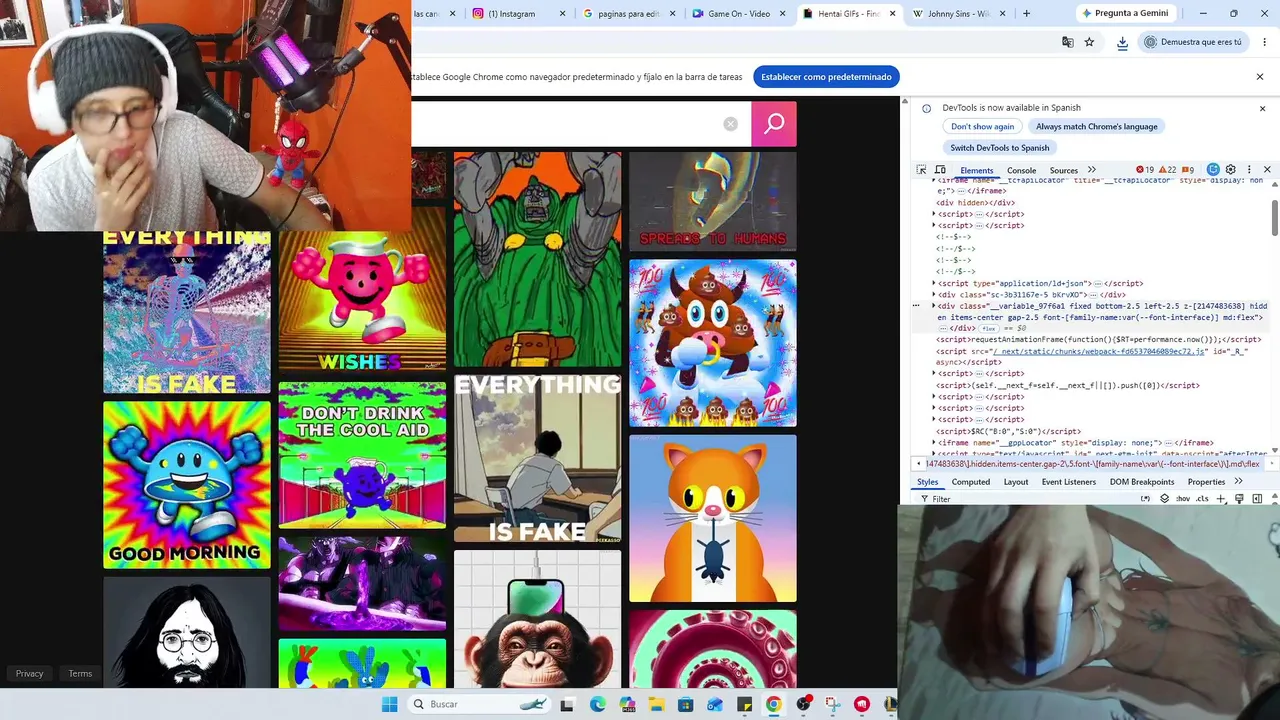Click Don't show again button

[982, 127]
